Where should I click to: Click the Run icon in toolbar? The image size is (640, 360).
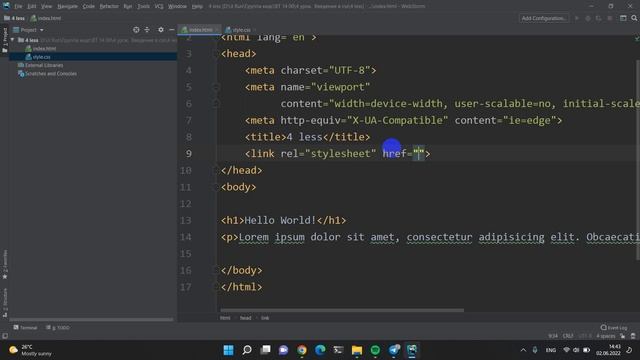577,18
